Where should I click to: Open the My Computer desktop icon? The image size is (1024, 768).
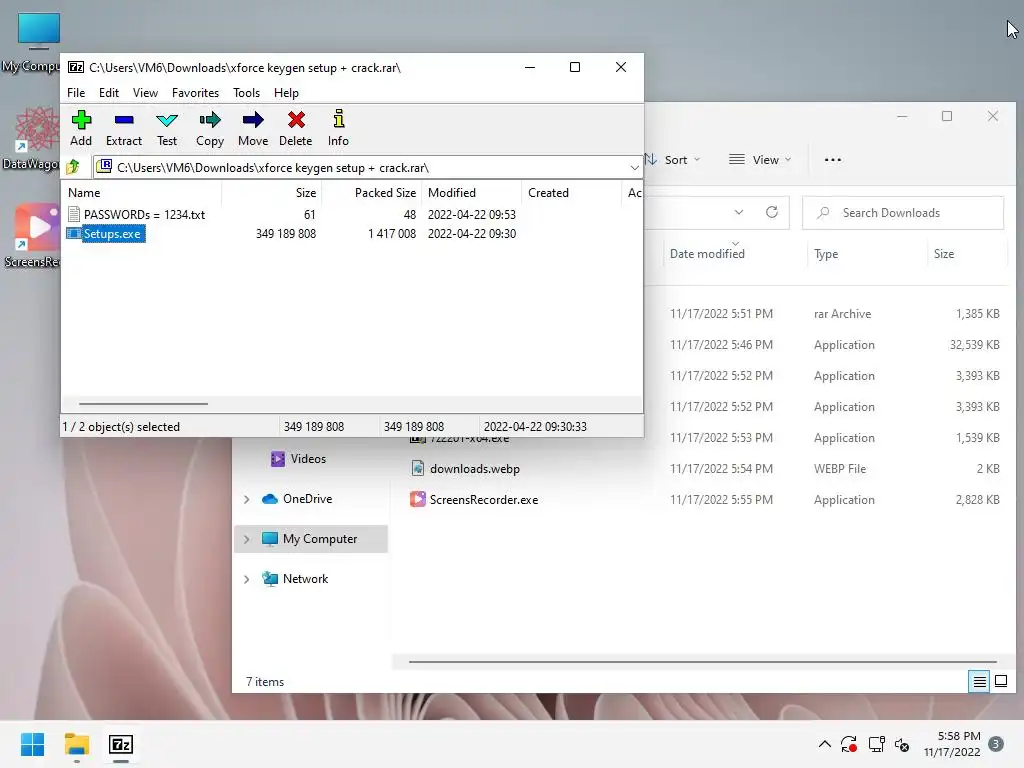point(31,42)
